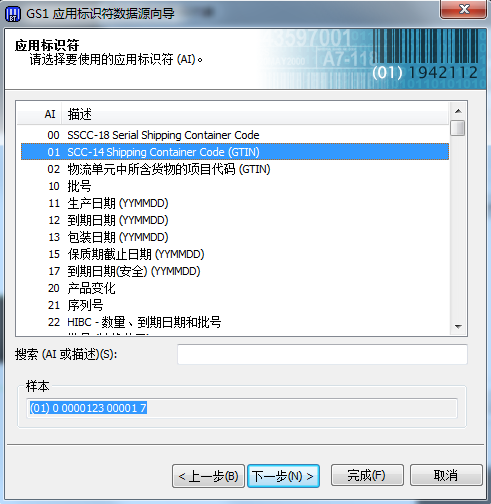Focus the 搜索 (AI 或描述) search field

point(322,354)
